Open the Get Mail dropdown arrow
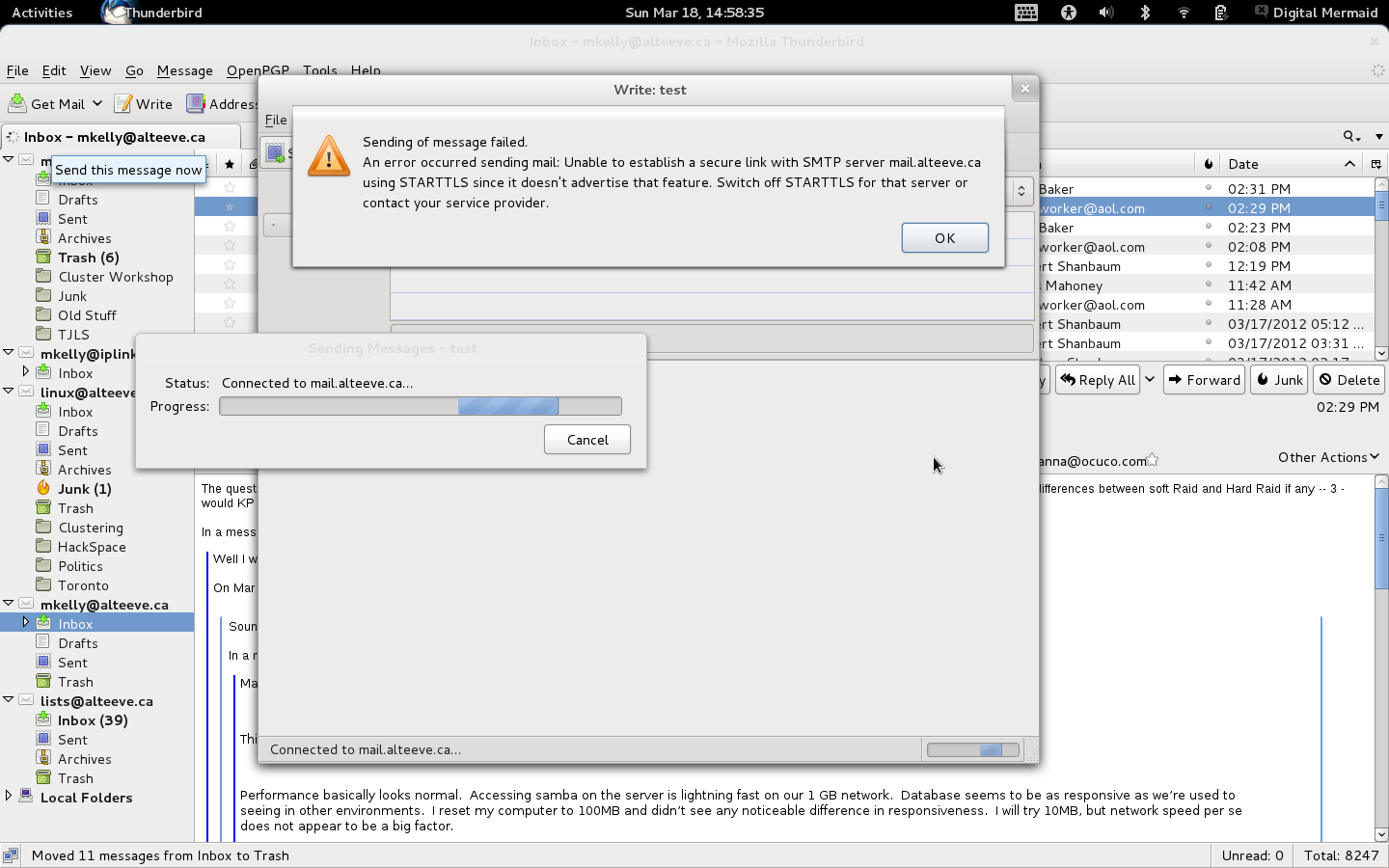Image resolution: width=1389 pixels, height=868 pixels. (x=97, y=104)
